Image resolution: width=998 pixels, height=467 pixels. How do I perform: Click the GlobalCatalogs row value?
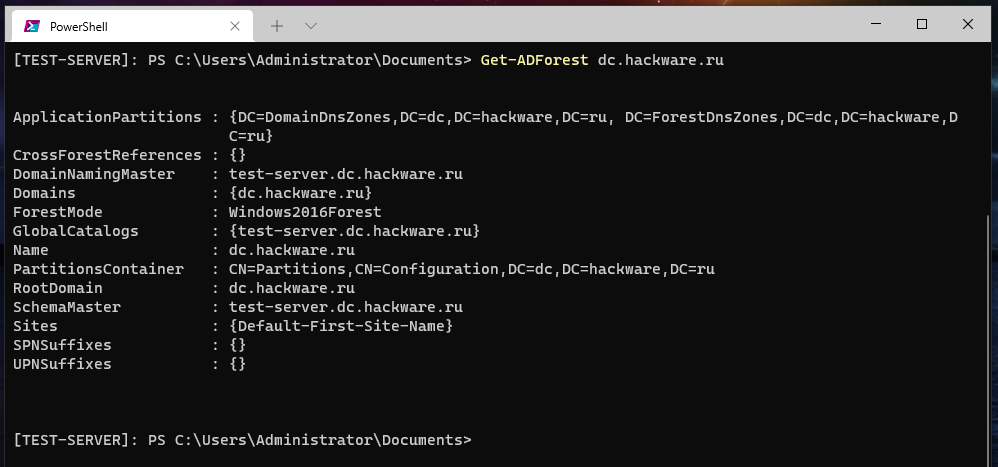(x=354, y=231)
